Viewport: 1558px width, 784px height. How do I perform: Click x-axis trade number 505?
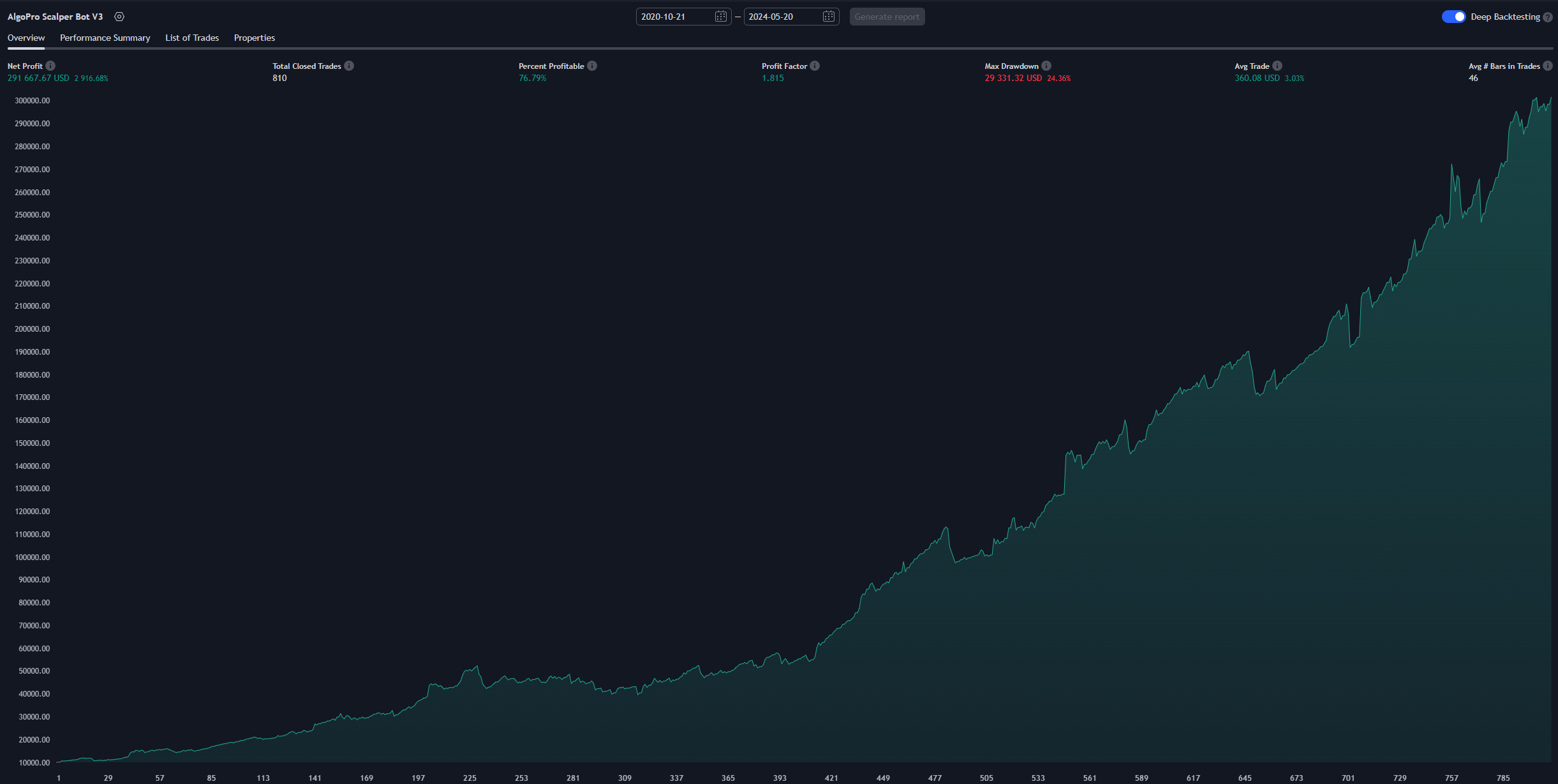click(x=986, y=778)
